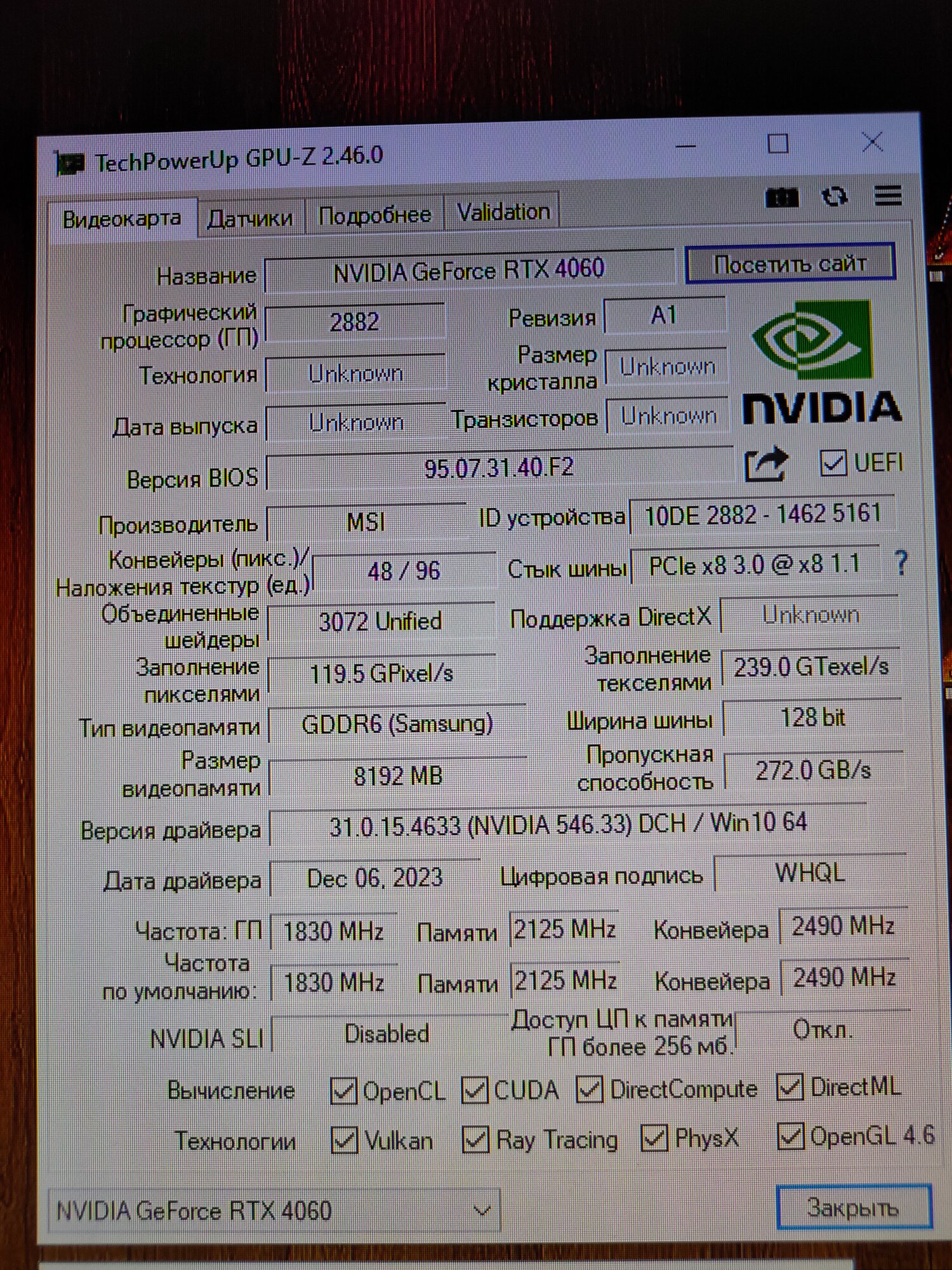Click the 272.0 GB/s bandwidth value
Image resolution: width=952 pixels, height=1270 pixels.
[813, 770]
